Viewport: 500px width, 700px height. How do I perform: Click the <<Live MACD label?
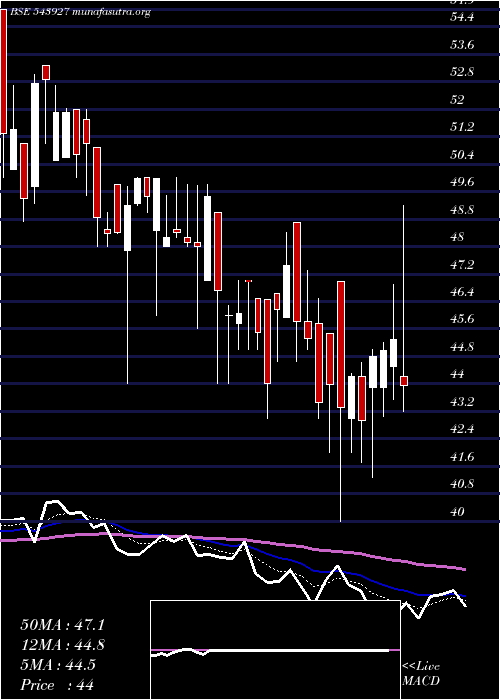[x=421, y=674]
